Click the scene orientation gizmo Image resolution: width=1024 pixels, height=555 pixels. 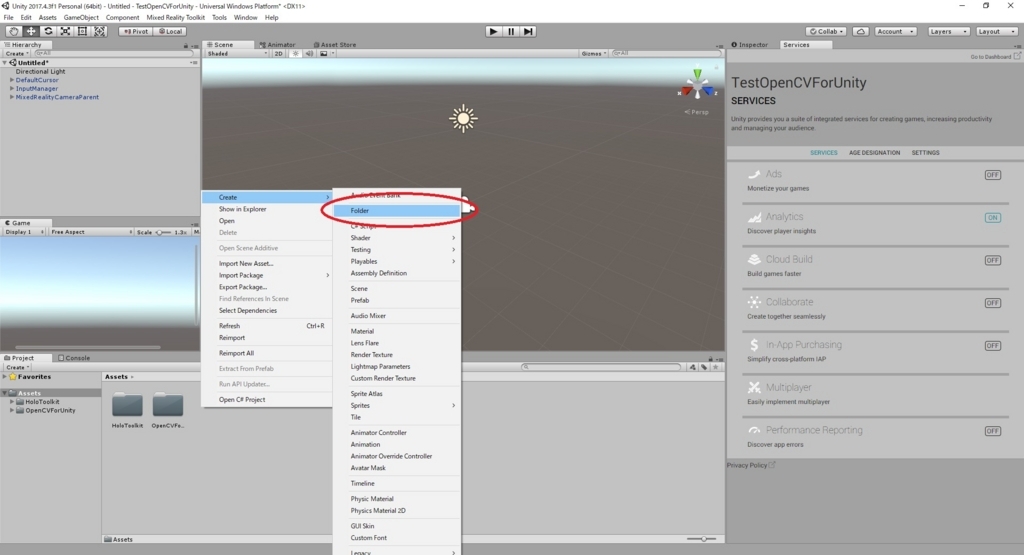[697, 86]
